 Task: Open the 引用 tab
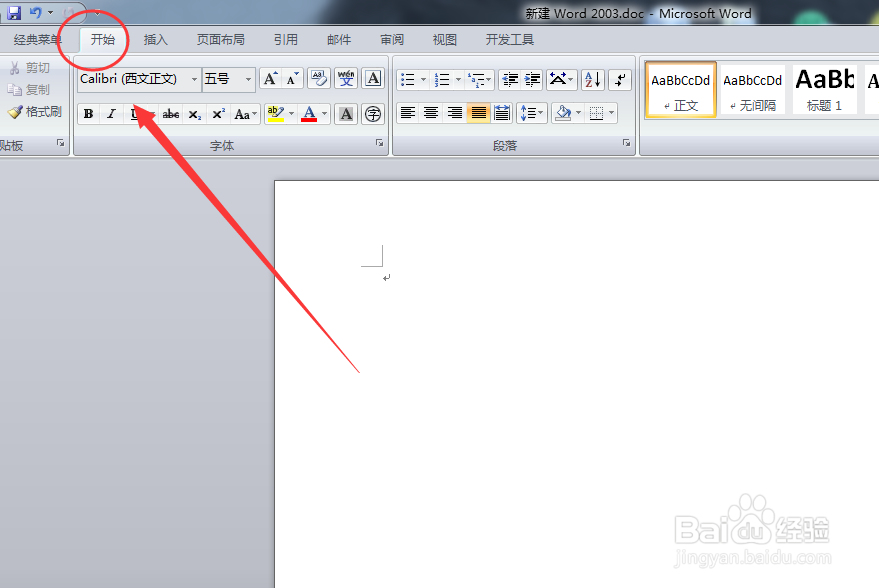tap(285, 40)
